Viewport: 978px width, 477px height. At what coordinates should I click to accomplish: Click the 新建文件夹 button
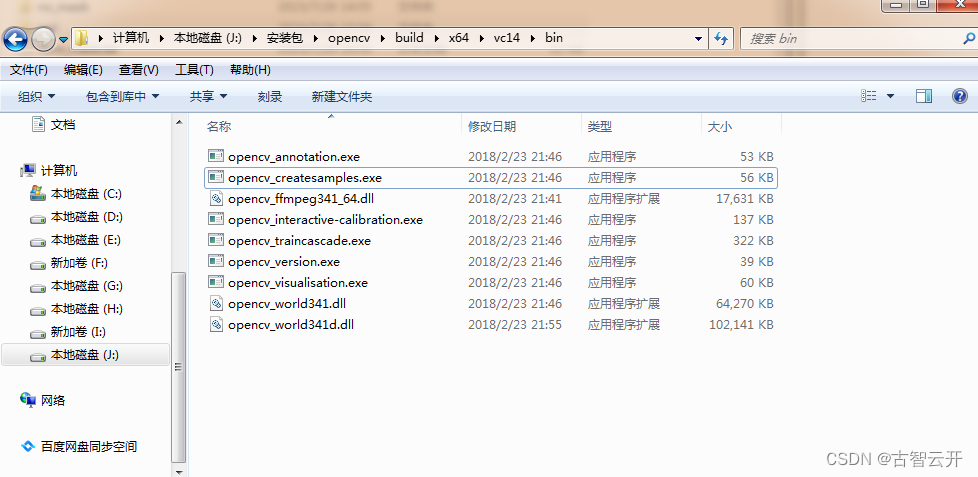tap(342, 97)
